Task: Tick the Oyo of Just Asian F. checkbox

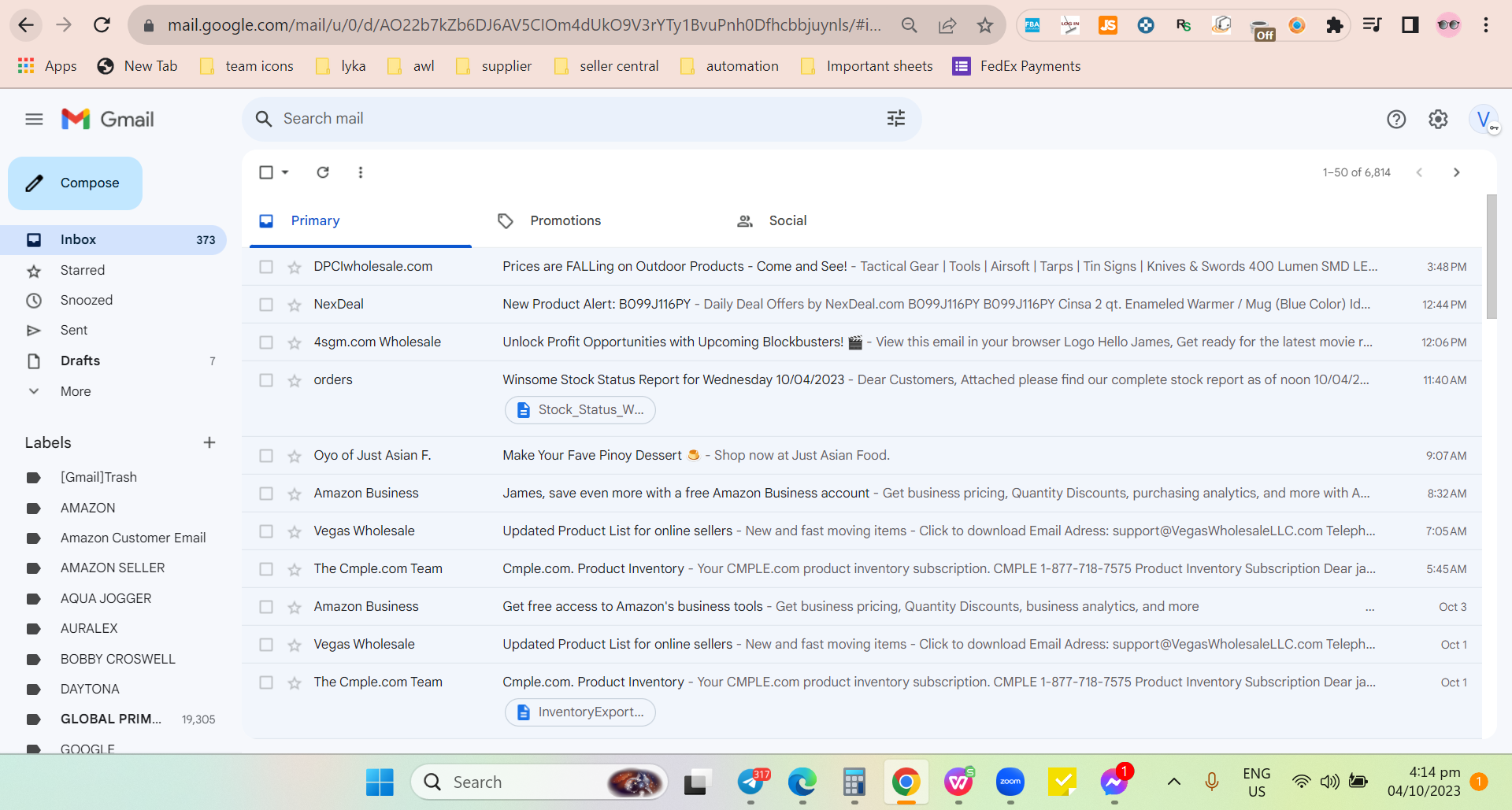Action: coord(266,456)
